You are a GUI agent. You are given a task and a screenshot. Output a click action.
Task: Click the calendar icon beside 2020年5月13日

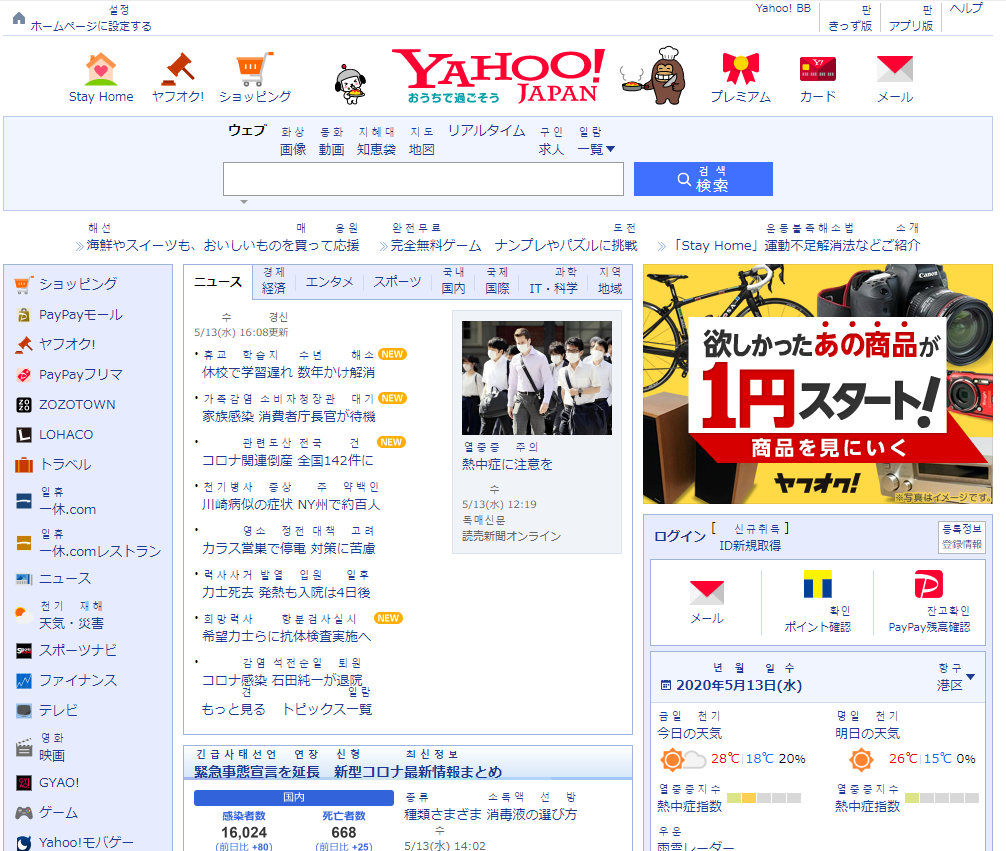coord(666,685)
